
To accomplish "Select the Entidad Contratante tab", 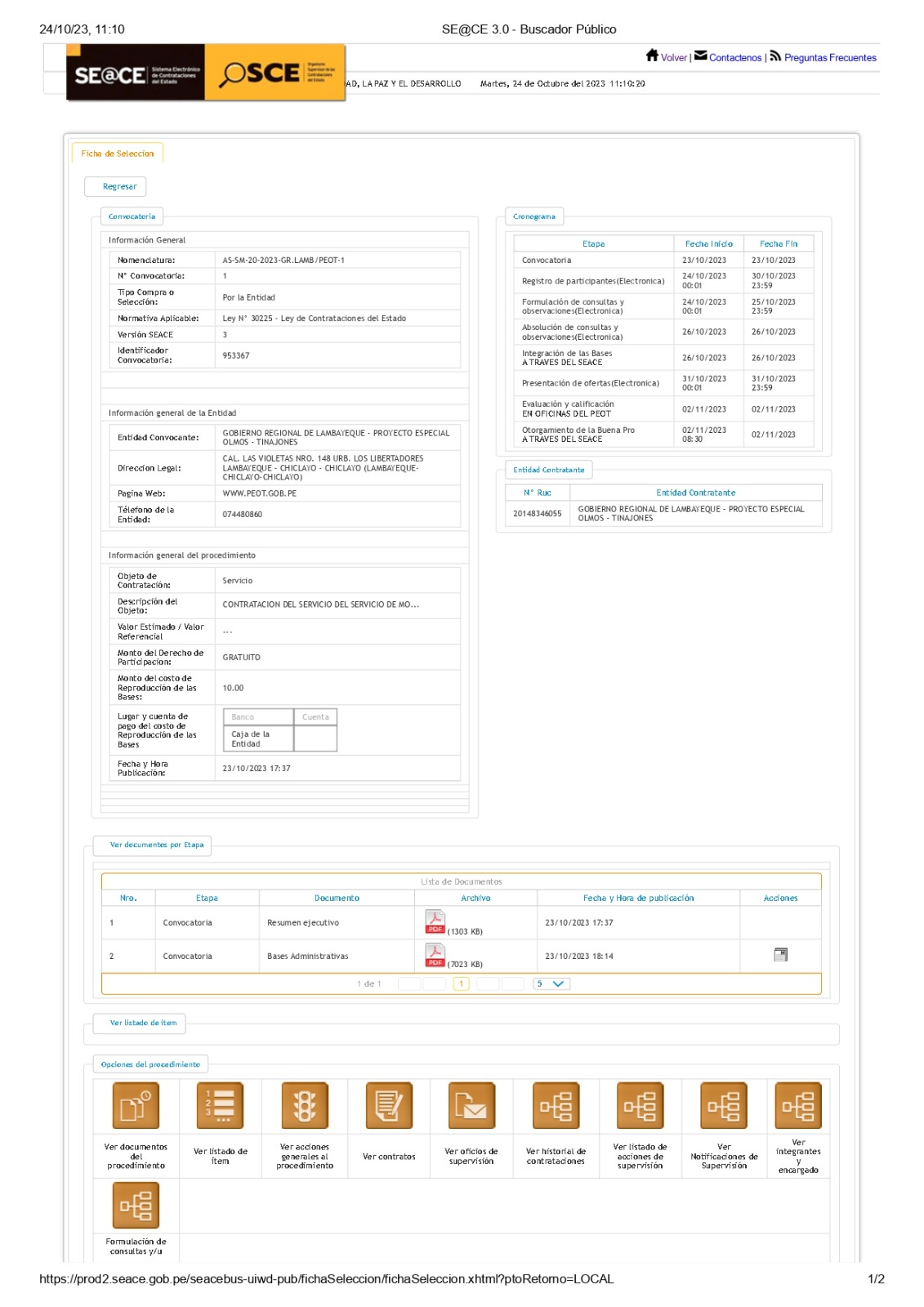I will pos(549,470).
